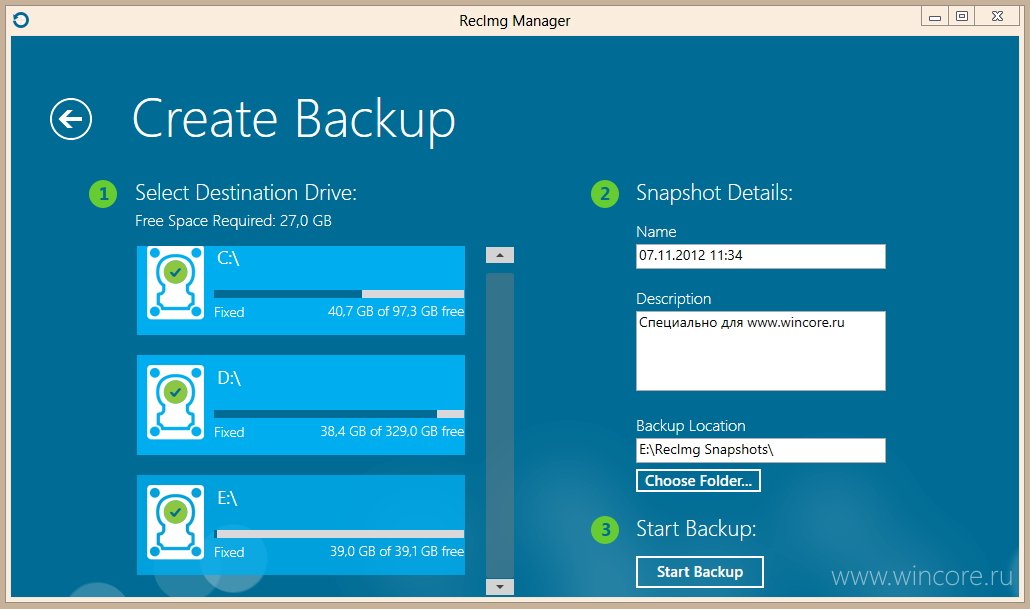Click the D:\ hard drive icon
1030x609 pixels.
(175, 402)
